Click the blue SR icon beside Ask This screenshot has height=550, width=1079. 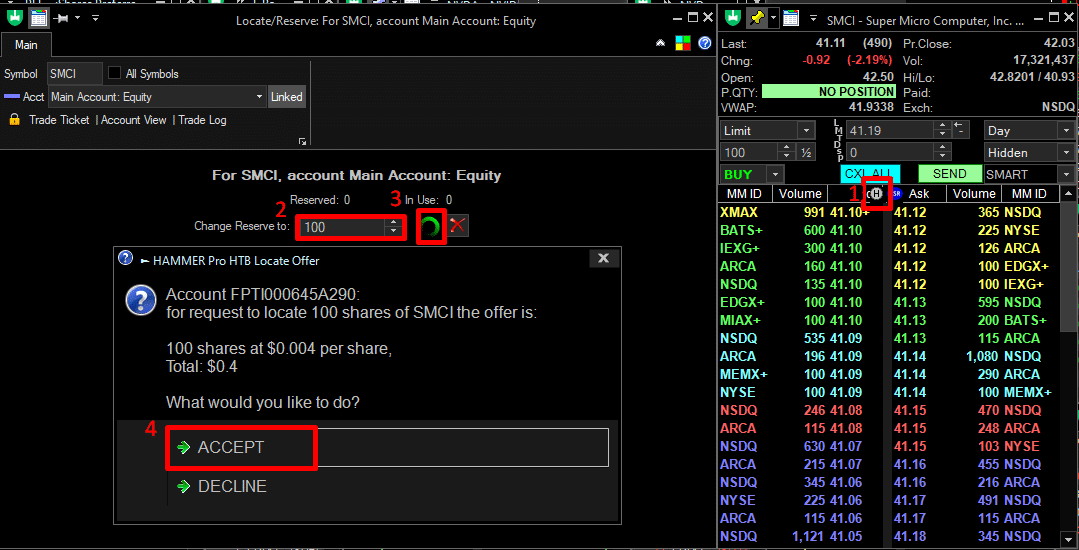coord(895,194)
